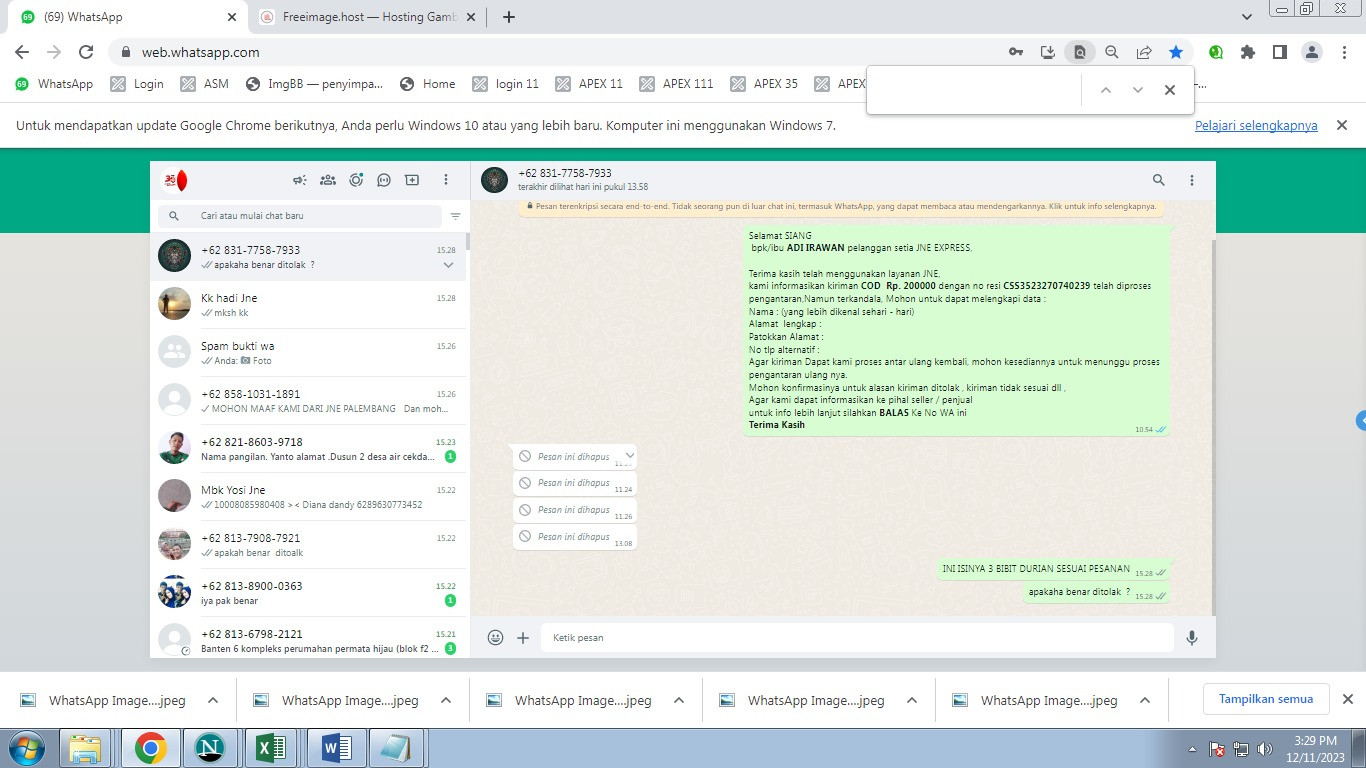Click the find-in-page text field
Image resolution: width=1366 pixels, height=768 pixels.
click(975, 90)
